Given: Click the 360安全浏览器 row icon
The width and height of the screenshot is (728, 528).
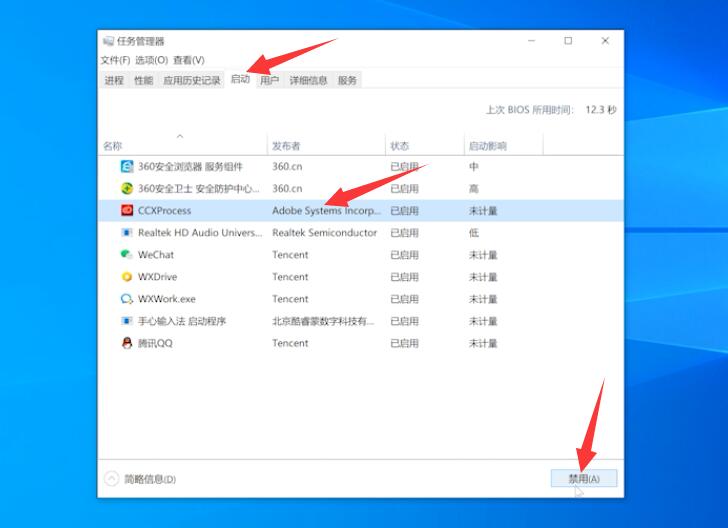Looking at the screenshot, I should point(127,166).
